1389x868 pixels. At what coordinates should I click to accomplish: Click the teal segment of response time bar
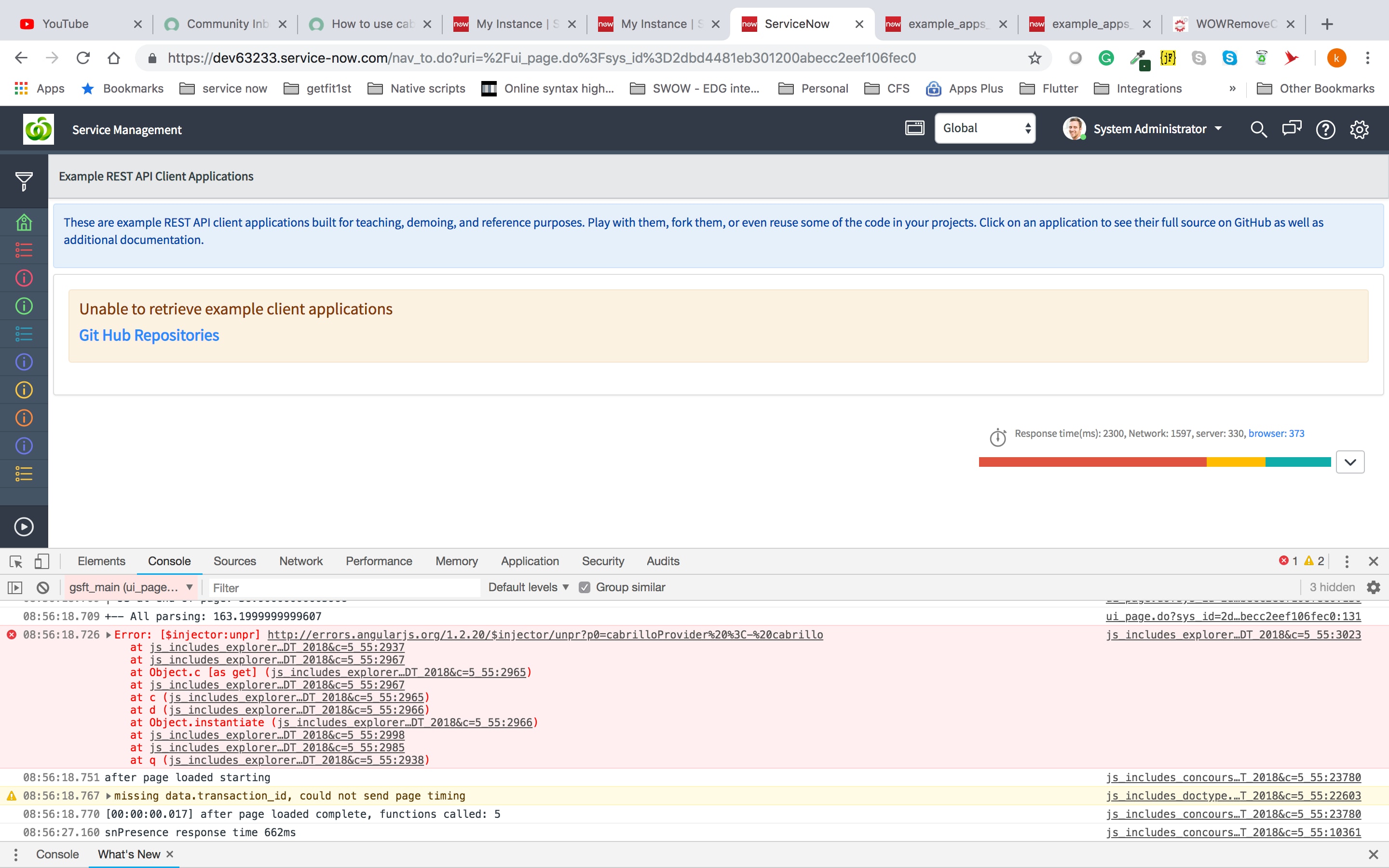[x=1298, y=462]
